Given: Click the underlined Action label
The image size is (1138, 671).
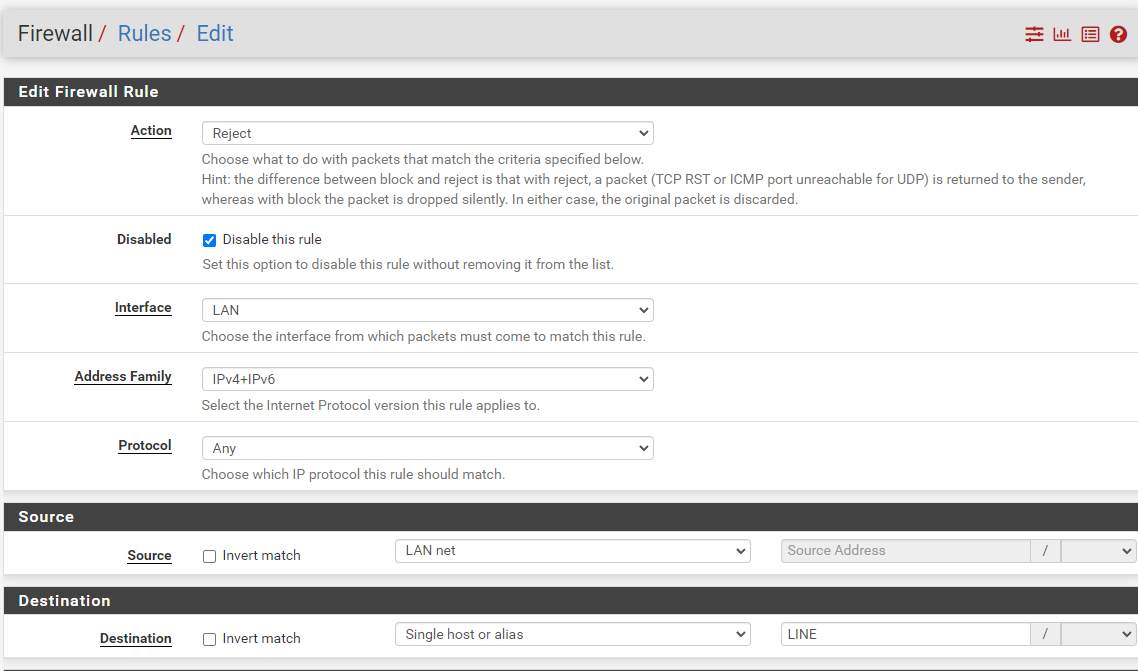Looking at the screenshot, I should coord(151,131).
